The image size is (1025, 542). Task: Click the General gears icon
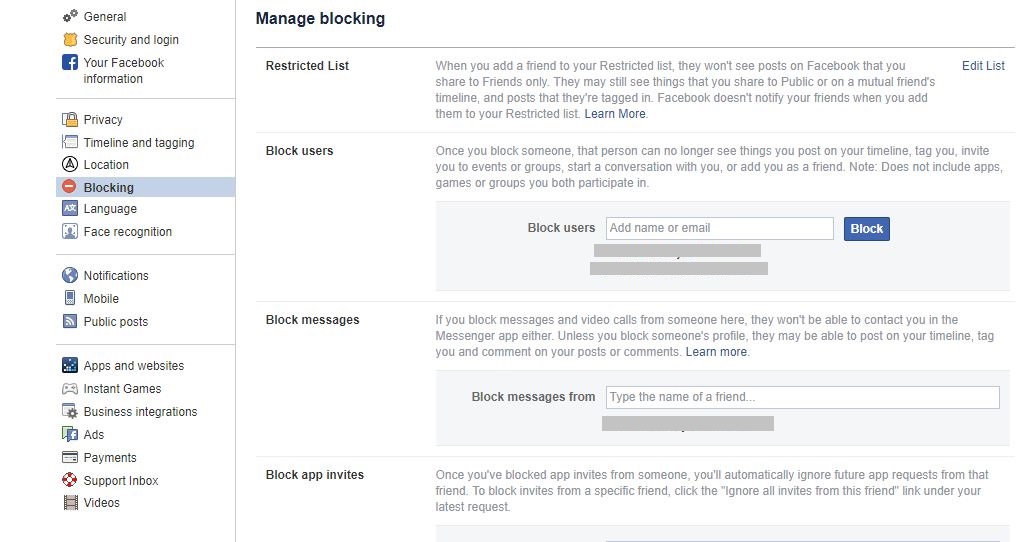tap(70, 16)
